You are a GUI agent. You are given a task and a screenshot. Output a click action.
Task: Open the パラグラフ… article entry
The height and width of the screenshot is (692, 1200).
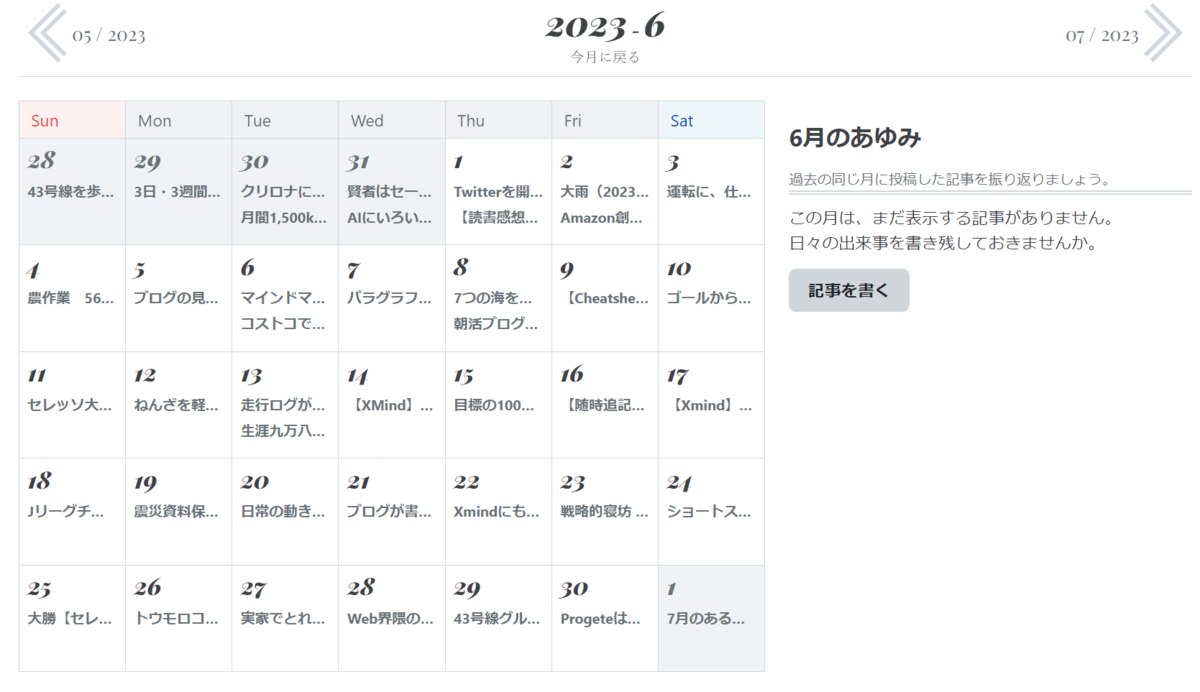point(390,298)
